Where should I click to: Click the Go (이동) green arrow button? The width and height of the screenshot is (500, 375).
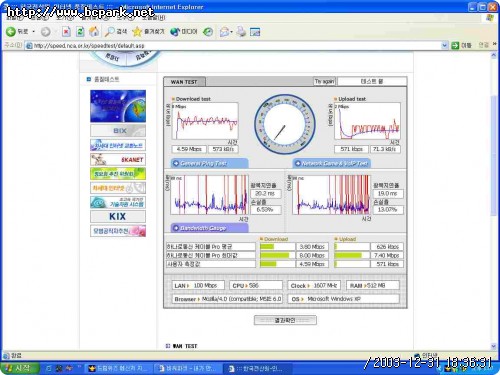pyautogui.click(x=462, y=45)
